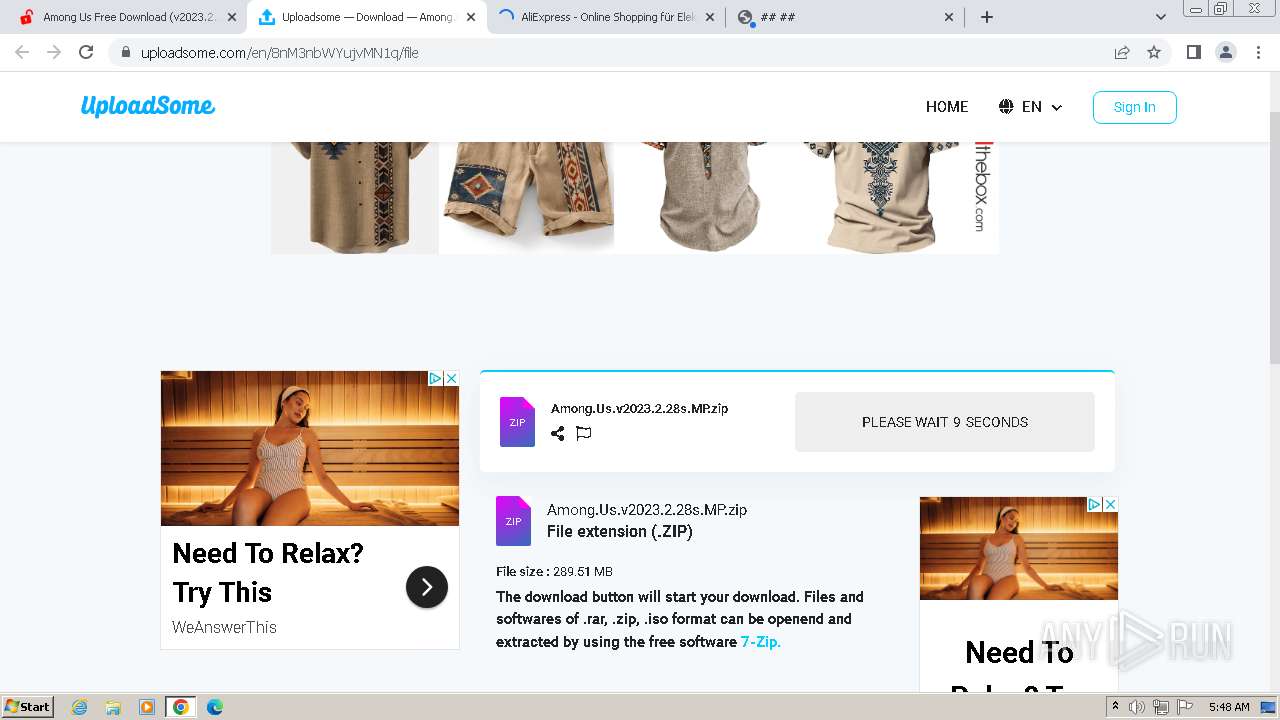Click the 5:48 AM taskbar clock
The height and width of the screenshot is (720, 1280).
tap(1229, 707)
